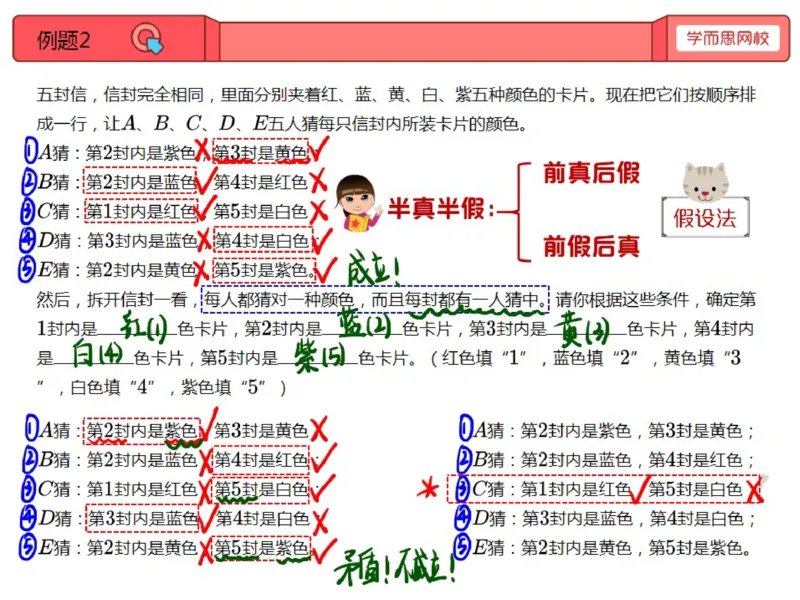The width and height of the screenshot is (800, 600).
Task: Click the gray cat mascot above the sign
Action: (706, 183)
